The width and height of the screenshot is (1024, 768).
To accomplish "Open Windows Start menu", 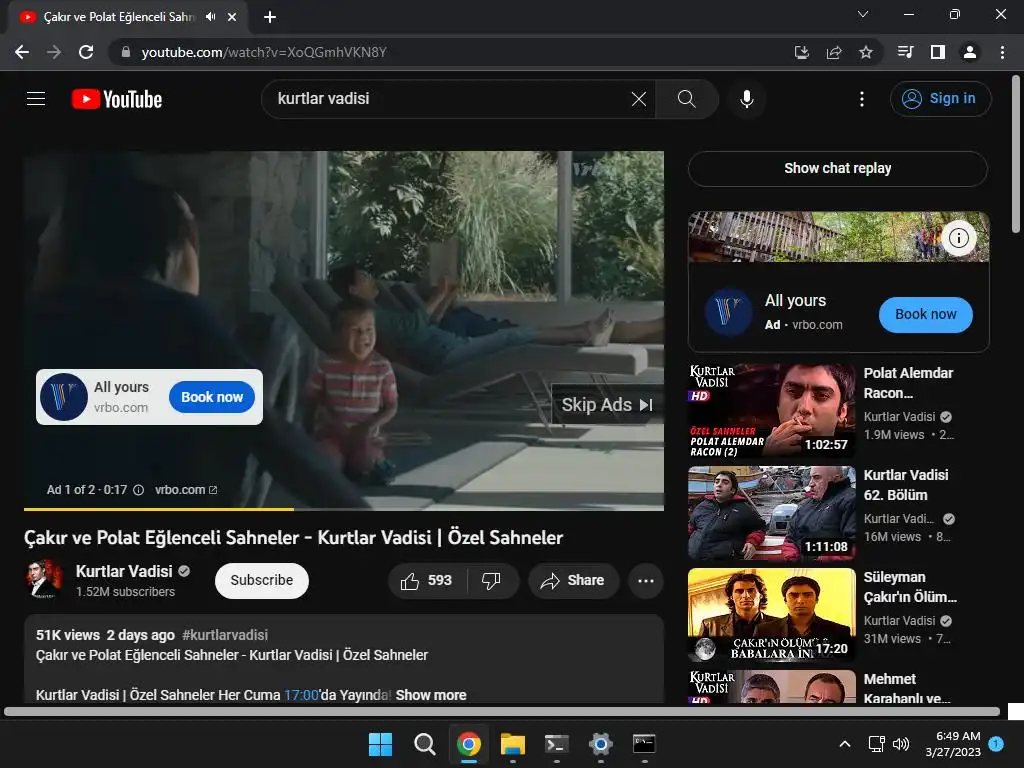I will [380, 744].
